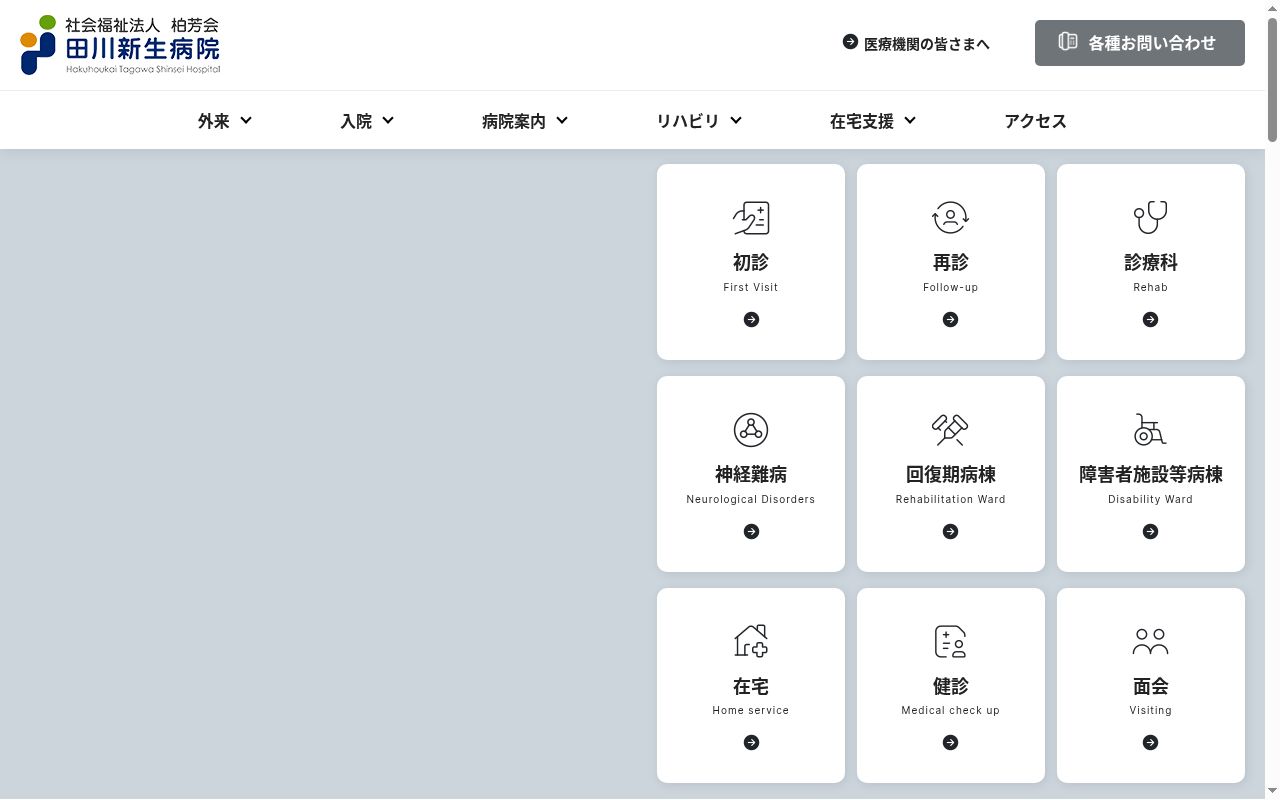This screenshot has height=800, width=1280.
Task: Click the book icon in the 各種お問い合わせ button
Action: tap(1068, 42)
